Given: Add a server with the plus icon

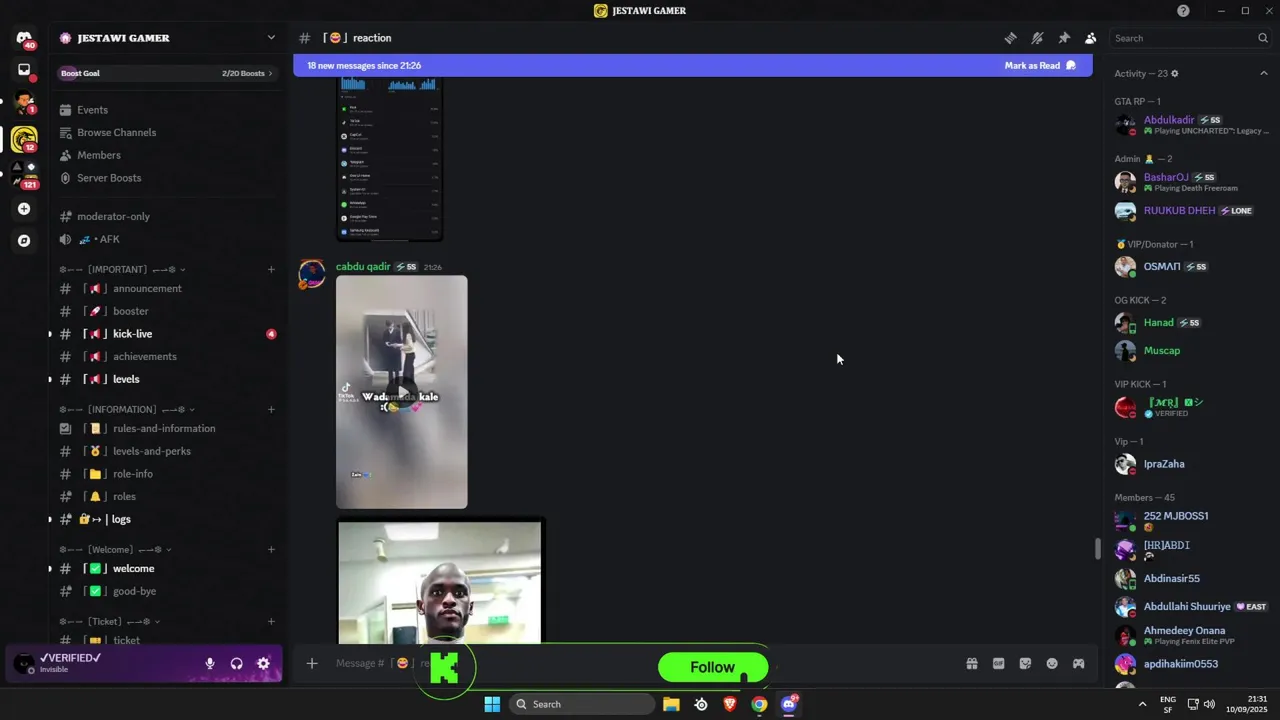Looking at the screenshot, I should (x=24, y=209).
